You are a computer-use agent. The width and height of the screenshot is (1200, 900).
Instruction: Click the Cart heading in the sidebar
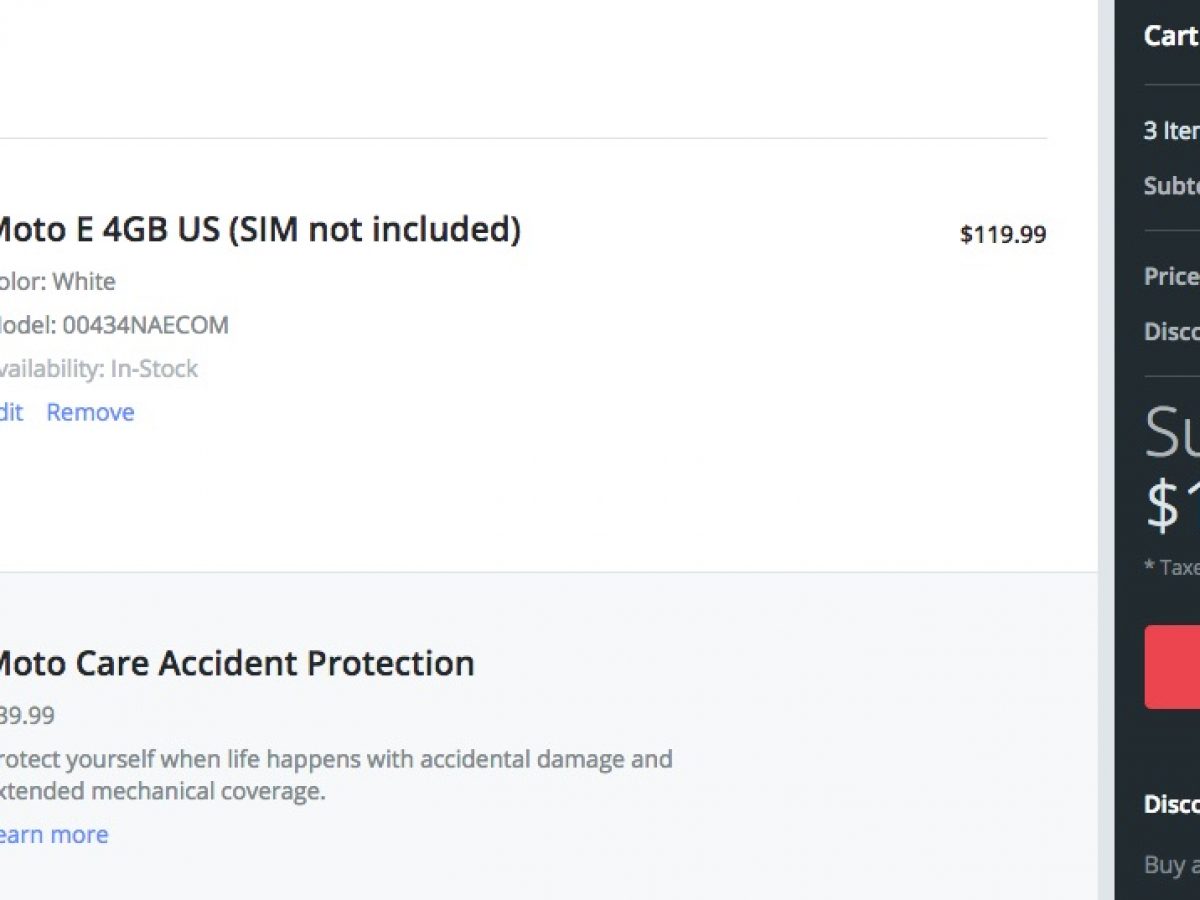tap(1171, 36)
